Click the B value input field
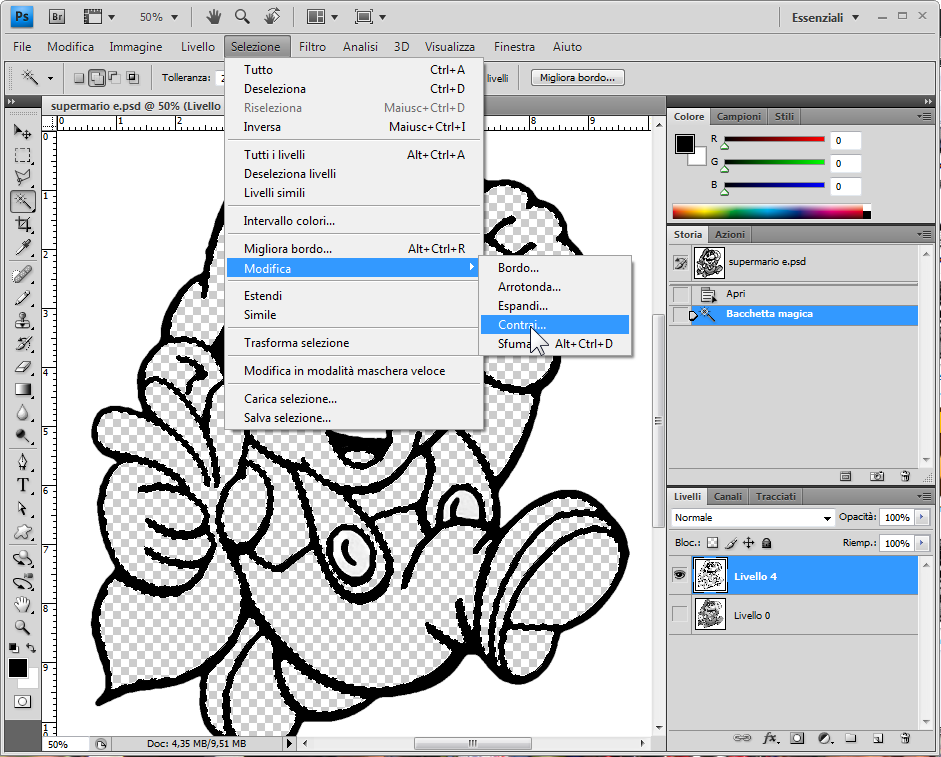Screen dimensions: 941x757 point(845,187)
